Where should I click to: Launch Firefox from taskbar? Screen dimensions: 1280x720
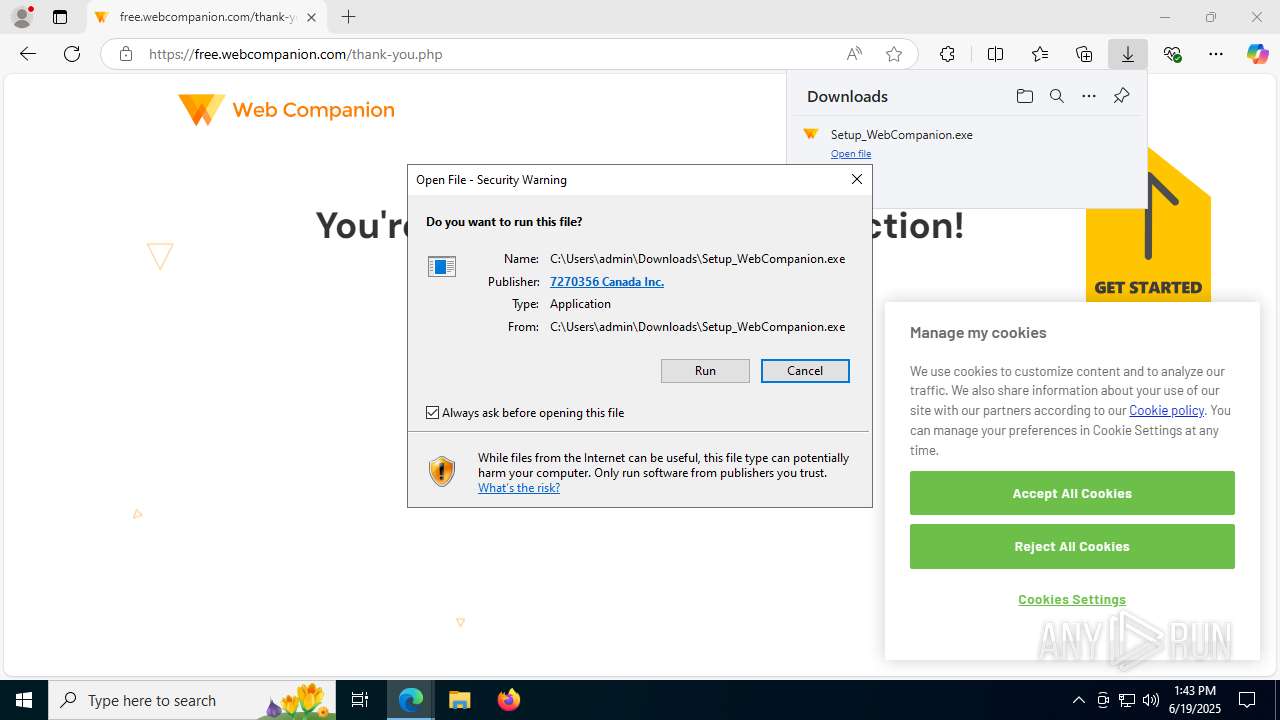click(509, 700)
